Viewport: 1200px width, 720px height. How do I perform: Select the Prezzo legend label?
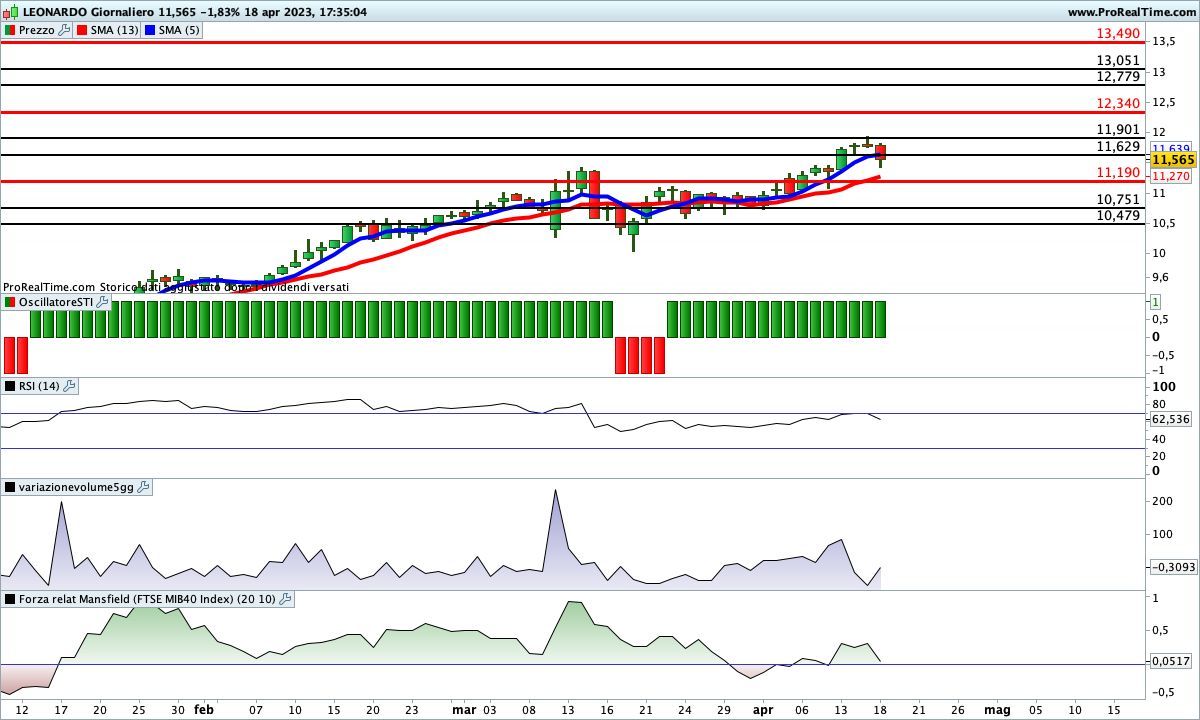37,30
